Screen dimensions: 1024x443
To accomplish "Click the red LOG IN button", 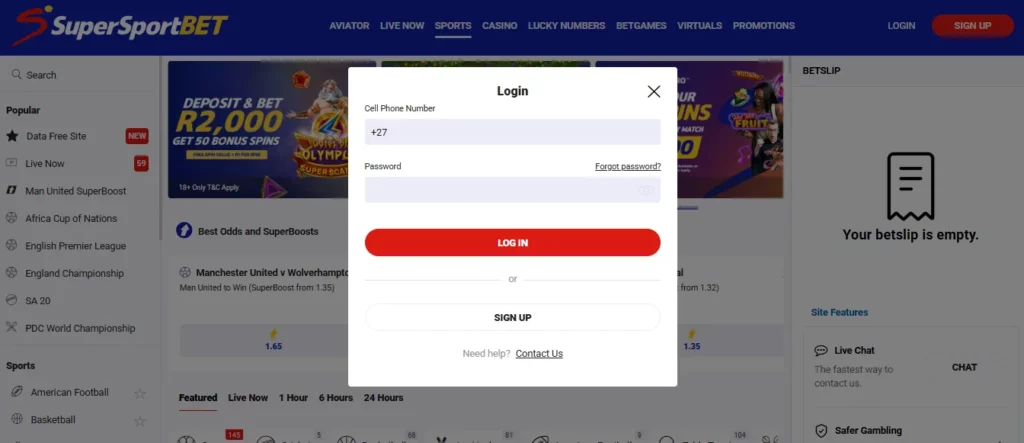I will pos(513,242).
